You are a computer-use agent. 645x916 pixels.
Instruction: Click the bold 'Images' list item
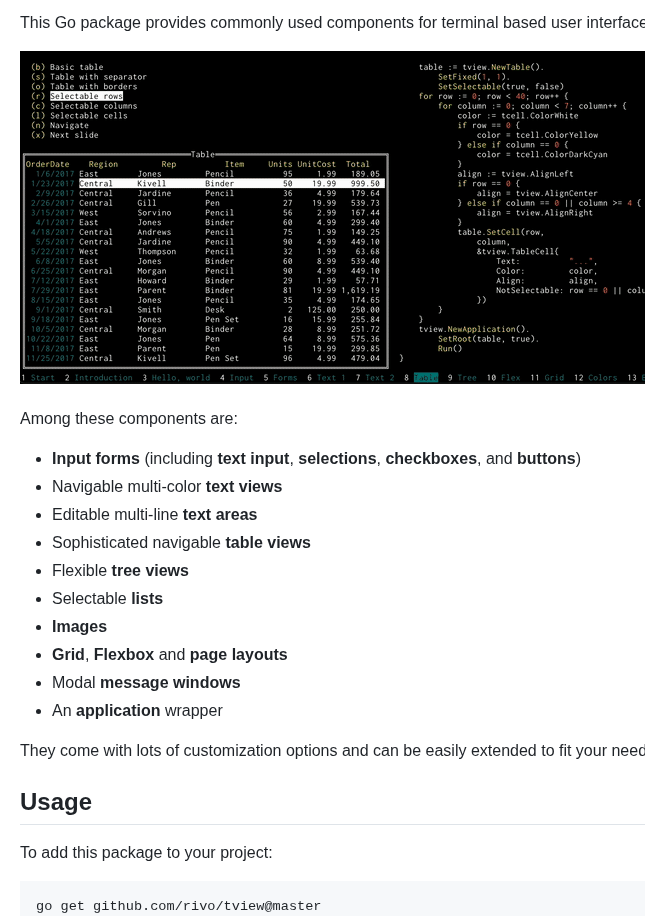79,627
